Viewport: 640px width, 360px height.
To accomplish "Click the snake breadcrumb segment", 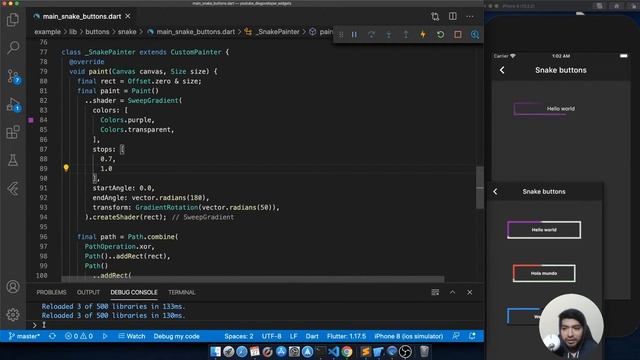I will click(127, 32).
